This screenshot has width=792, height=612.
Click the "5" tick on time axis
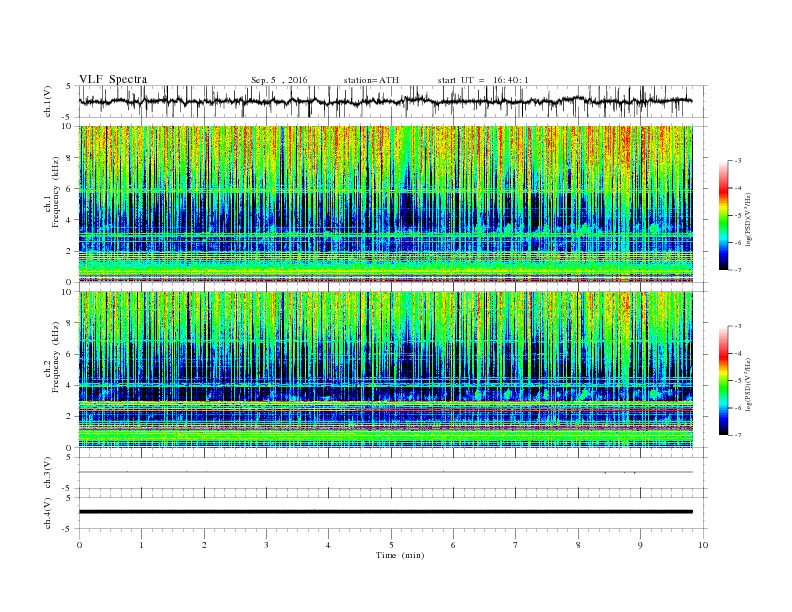[391, 545]
